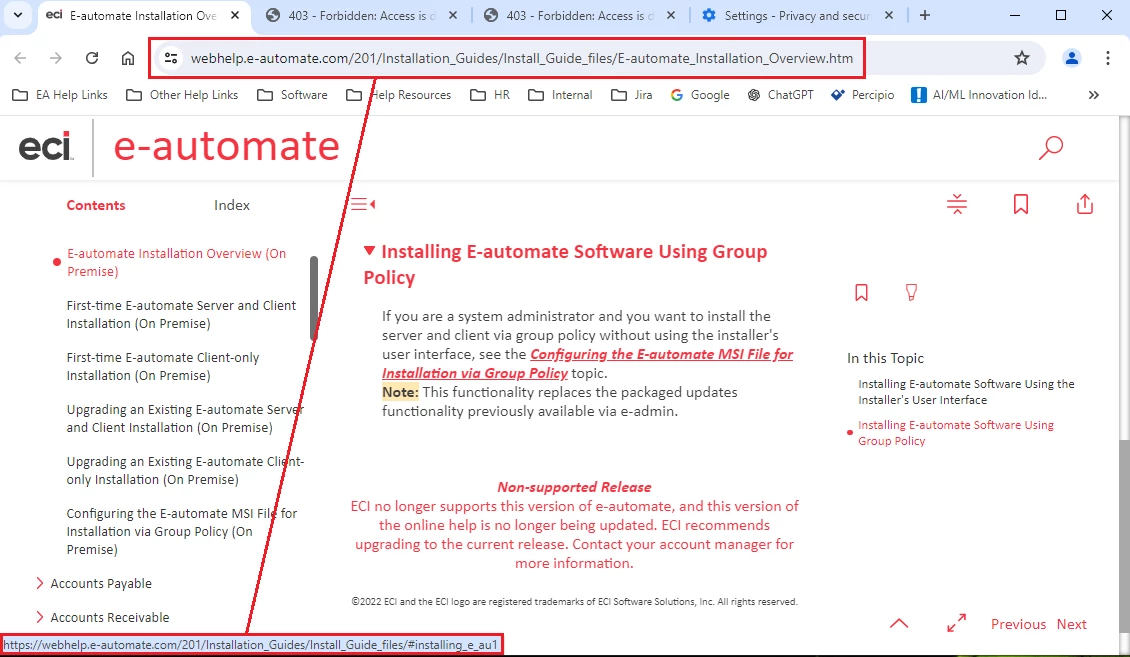
Task: Bookmark this tab with the star icon
Action: 1021,58
